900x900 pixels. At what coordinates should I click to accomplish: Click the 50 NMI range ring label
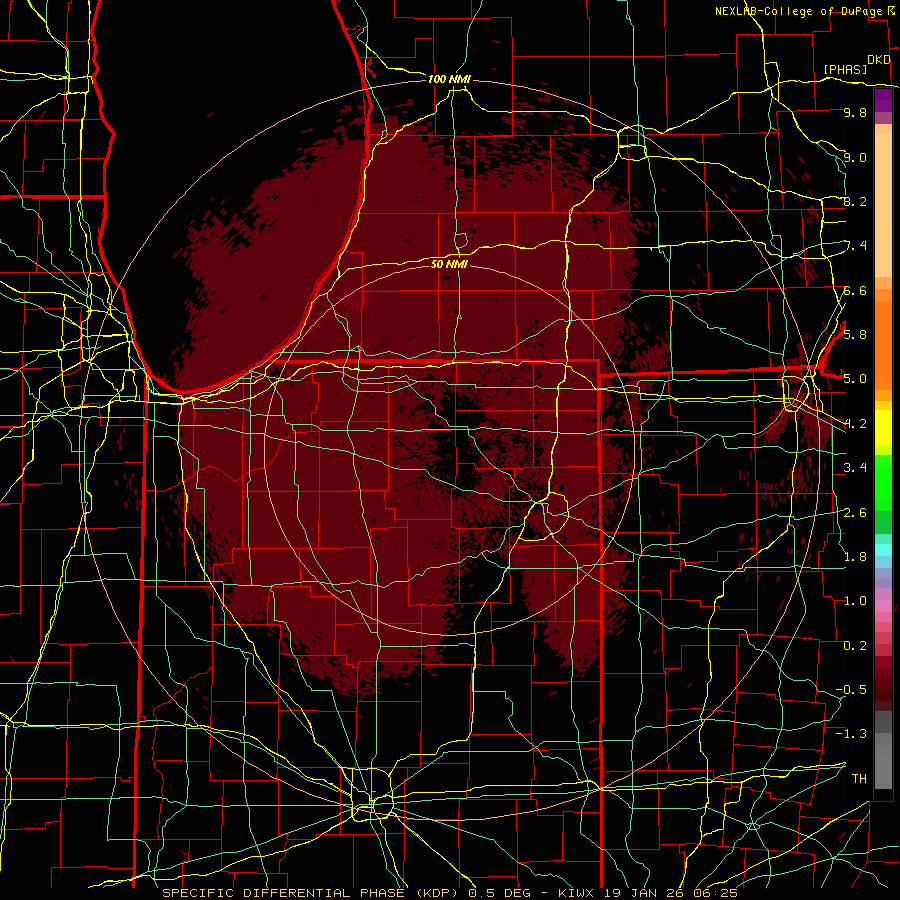click(449, 264)
